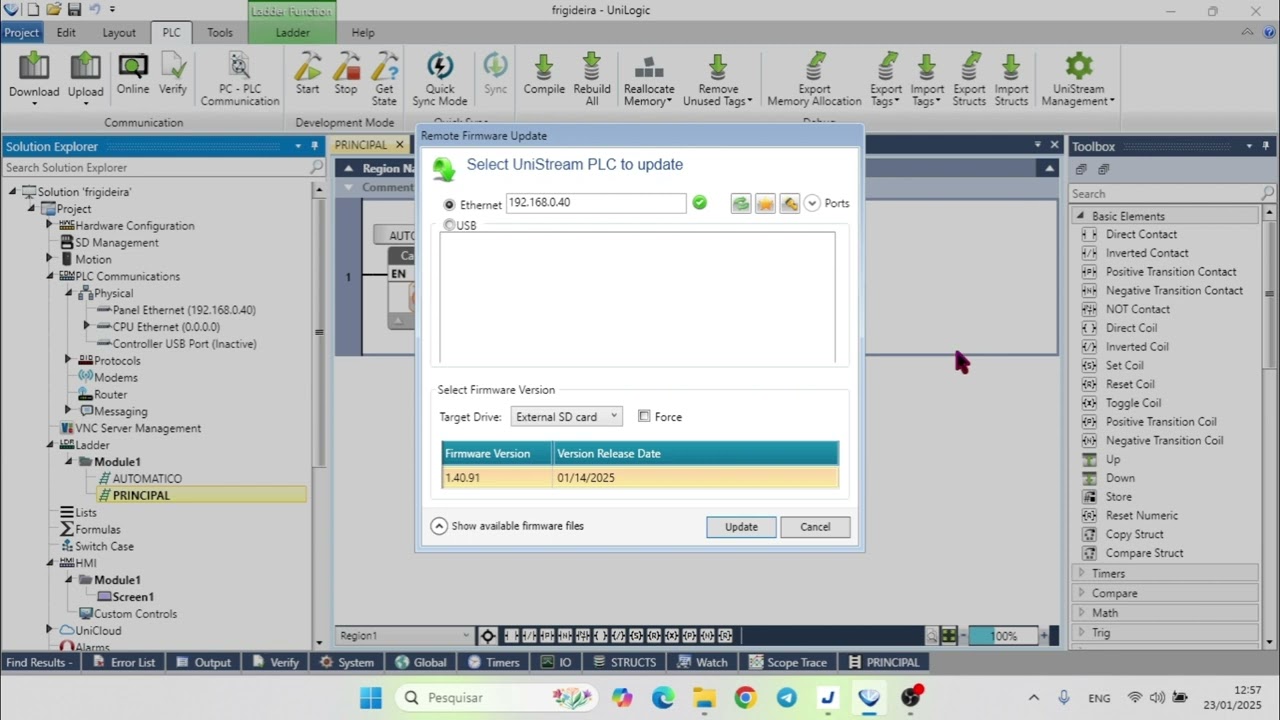This screenshot has width=1280, height=720.
Task: Click the Stop development mode icon
Action: (346, 74)
